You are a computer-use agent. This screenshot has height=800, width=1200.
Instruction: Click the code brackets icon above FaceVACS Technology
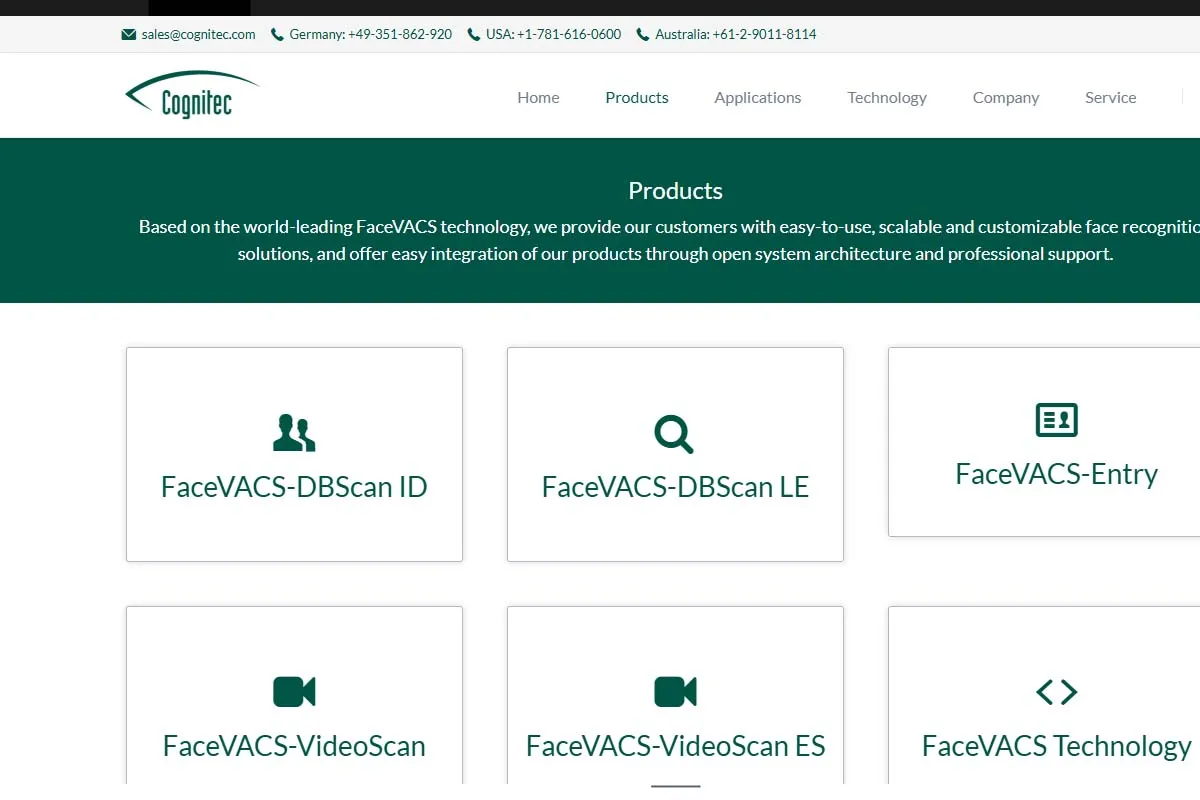(1057, 691)
